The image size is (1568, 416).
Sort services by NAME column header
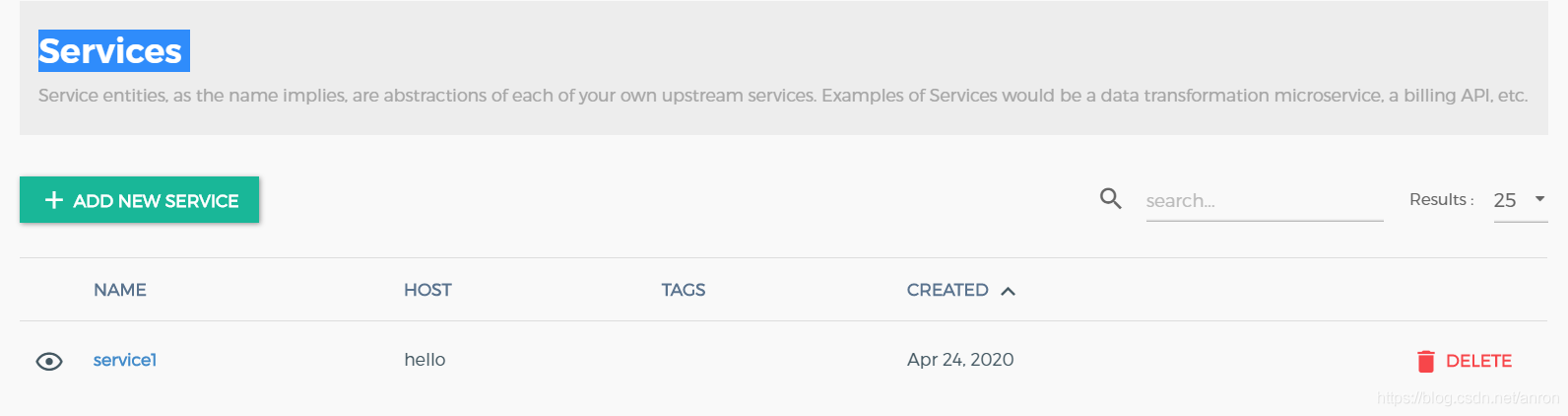120,290
